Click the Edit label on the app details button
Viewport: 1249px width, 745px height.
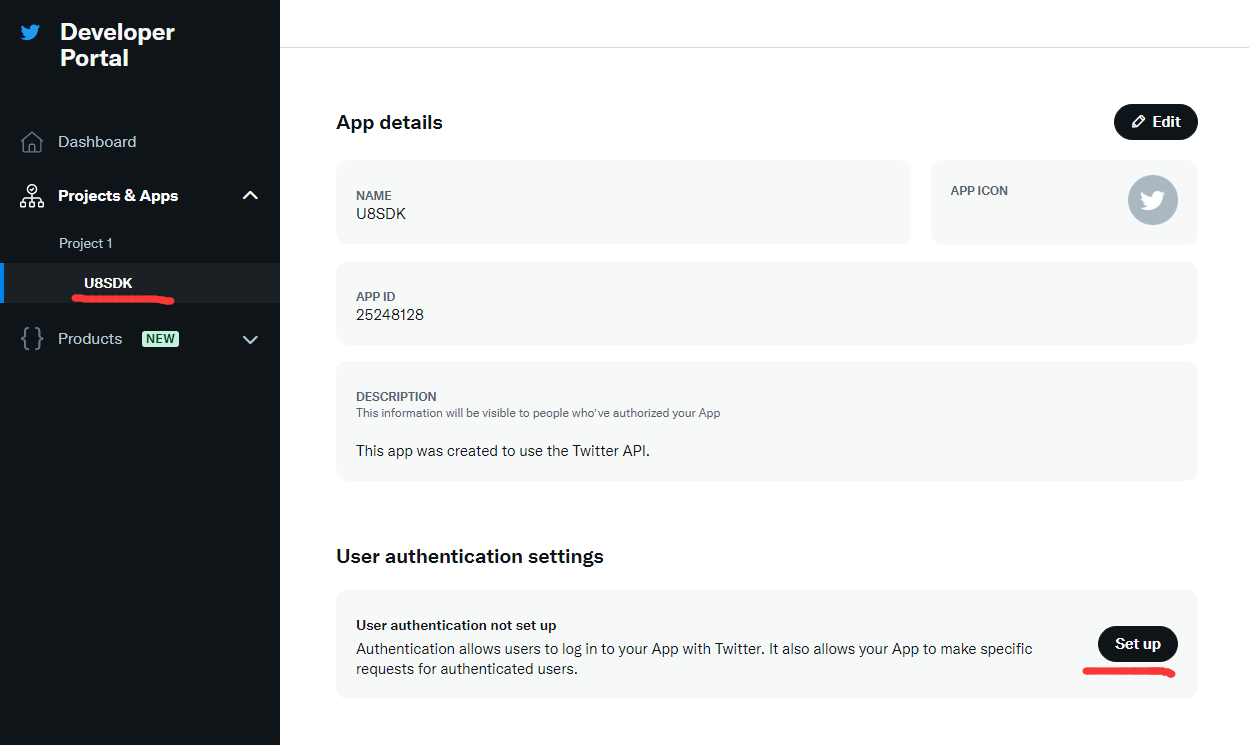(1166, 122)
